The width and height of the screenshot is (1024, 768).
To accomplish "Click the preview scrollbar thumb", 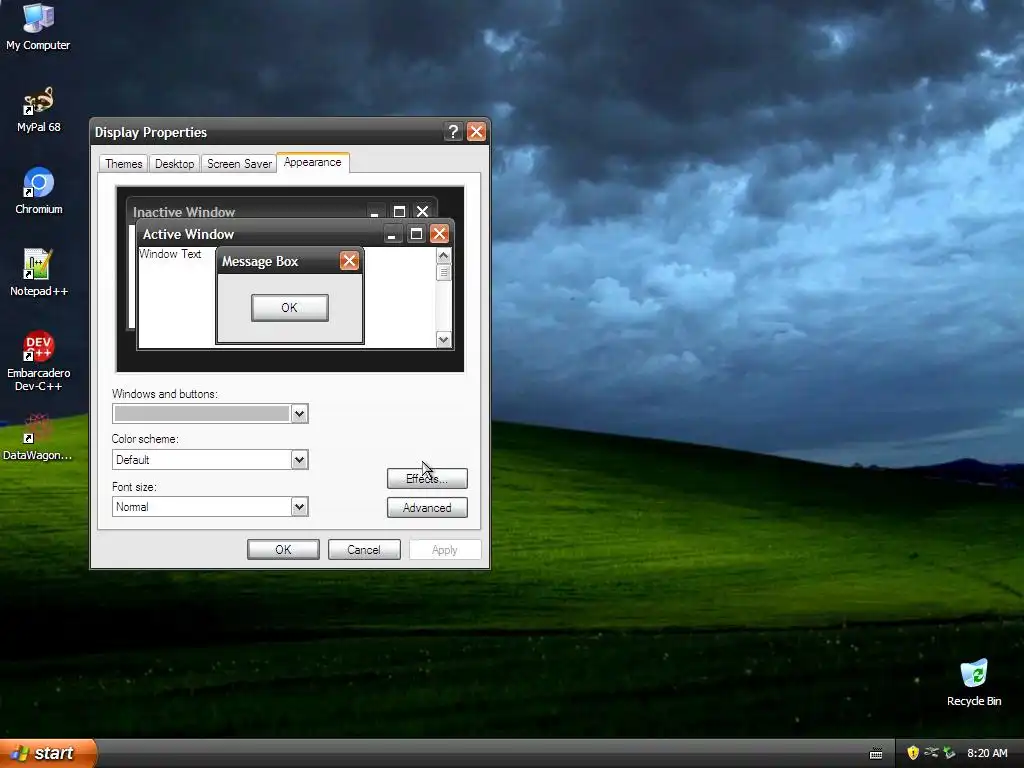I will pyautogui.click(x=443, y=272).
